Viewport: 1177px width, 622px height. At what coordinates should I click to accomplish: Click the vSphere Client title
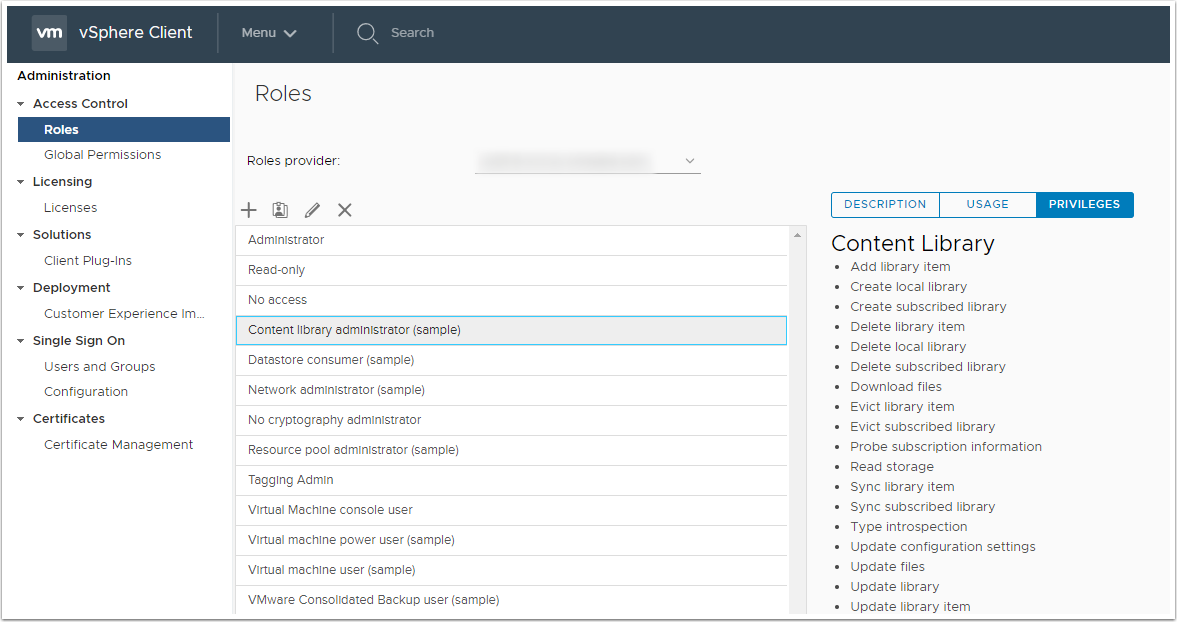click(x=136, y=33)
